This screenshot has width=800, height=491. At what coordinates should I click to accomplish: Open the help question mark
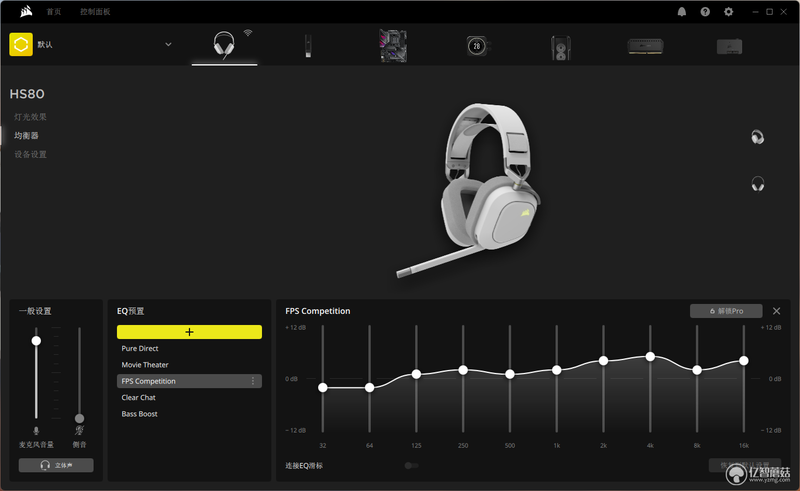pyautogui.click(x=705, y=12)
